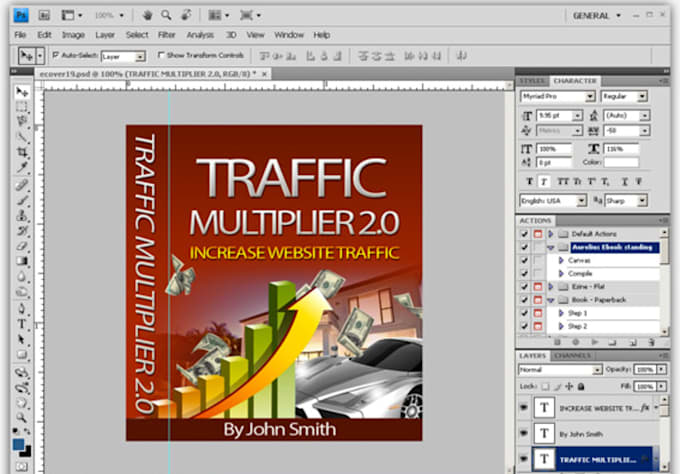Select the Eyedropper tool

pyautogui.click(x=21, y=167)
